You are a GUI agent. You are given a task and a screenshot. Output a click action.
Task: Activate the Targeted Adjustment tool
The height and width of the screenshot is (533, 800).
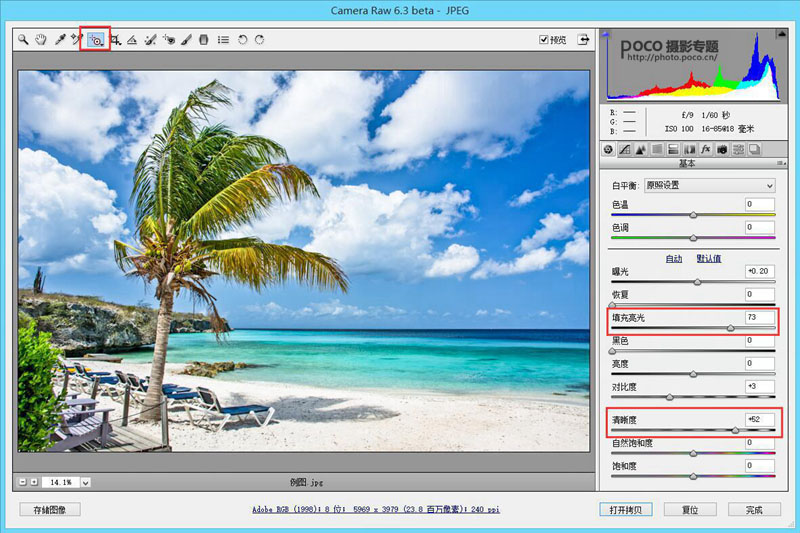click(x=95, y=39)
